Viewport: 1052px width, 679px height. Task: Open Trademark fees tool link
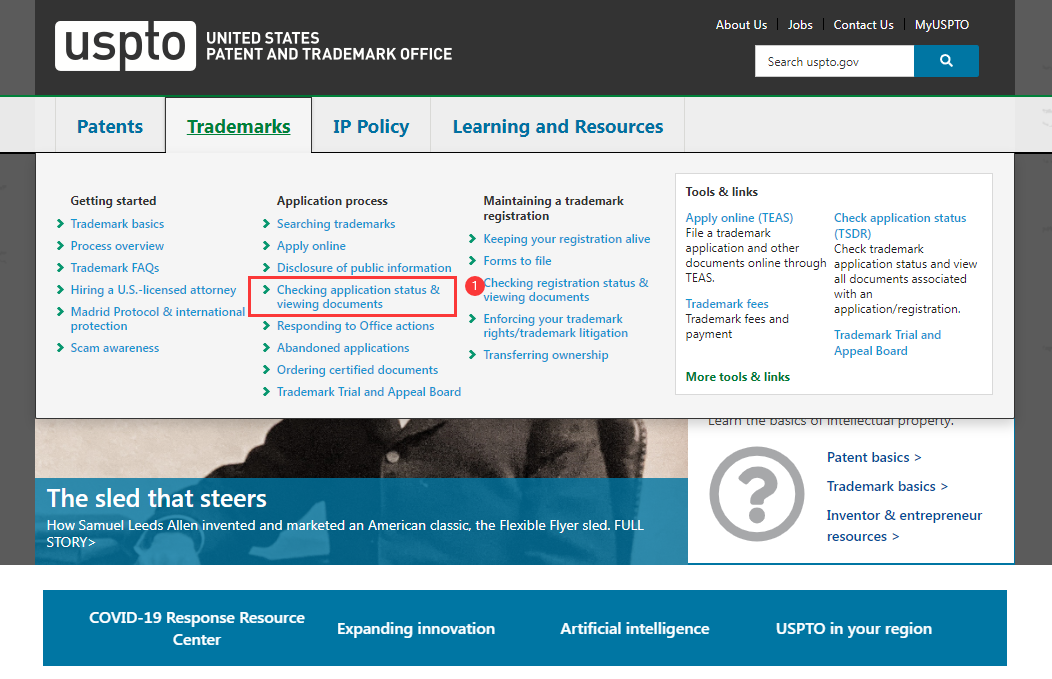point(727,303)
